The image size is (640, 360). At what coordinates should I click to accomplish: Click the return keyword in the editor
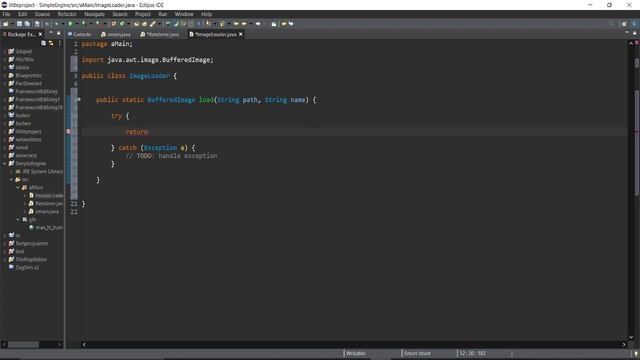(x=137, y=132)
